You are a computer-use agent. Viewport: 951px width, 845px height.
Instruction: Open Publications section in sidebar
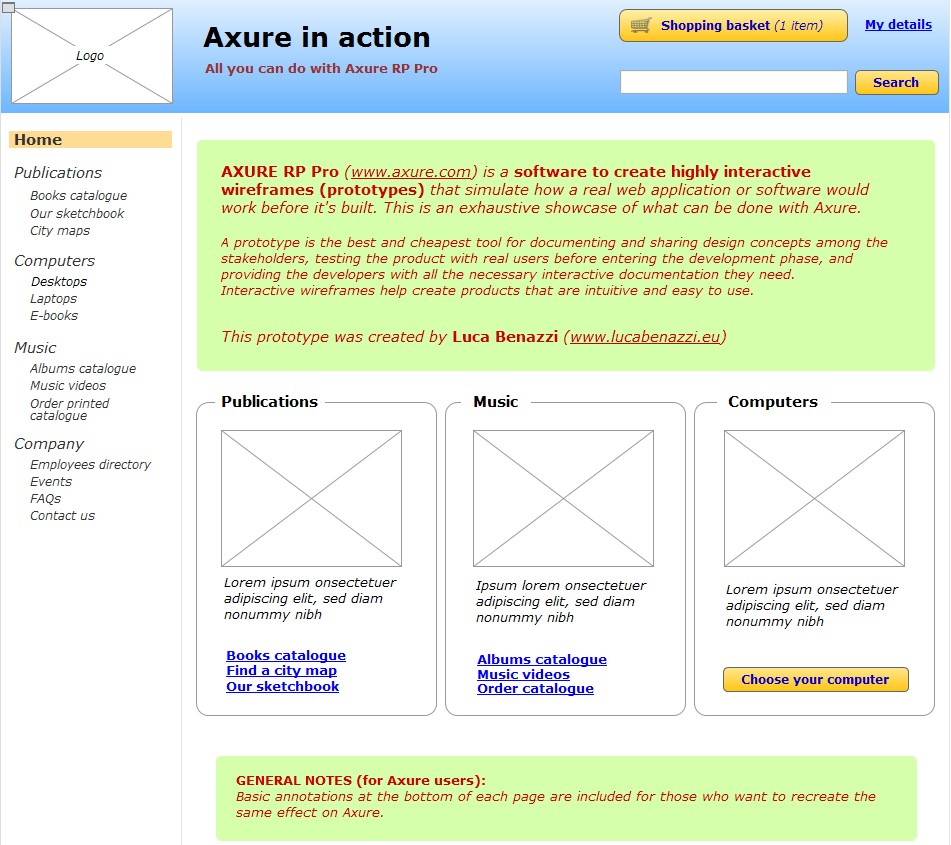(58, 173)
